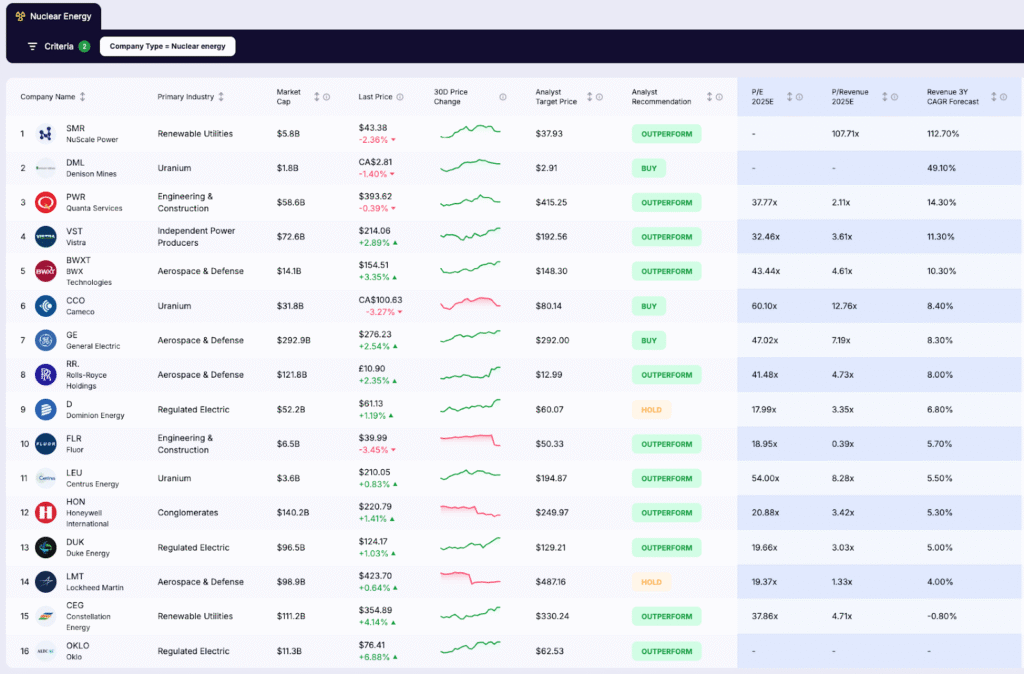
Task: Show info icon for Revenue 3Y CAGR Forecast
Action: (1003, 97)
